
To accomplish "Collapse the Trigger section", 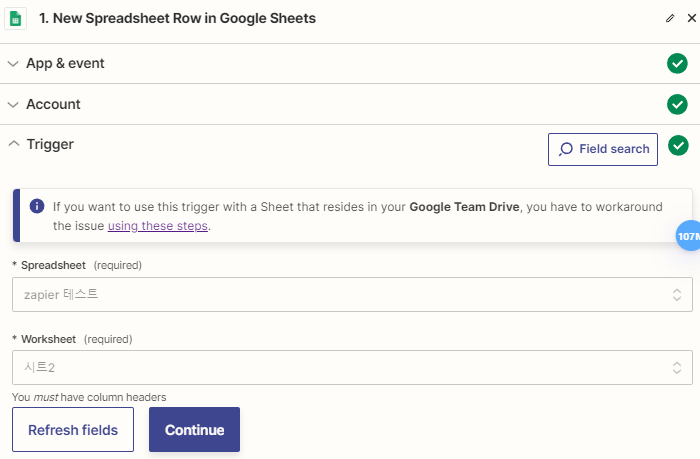I will (14, 144).
